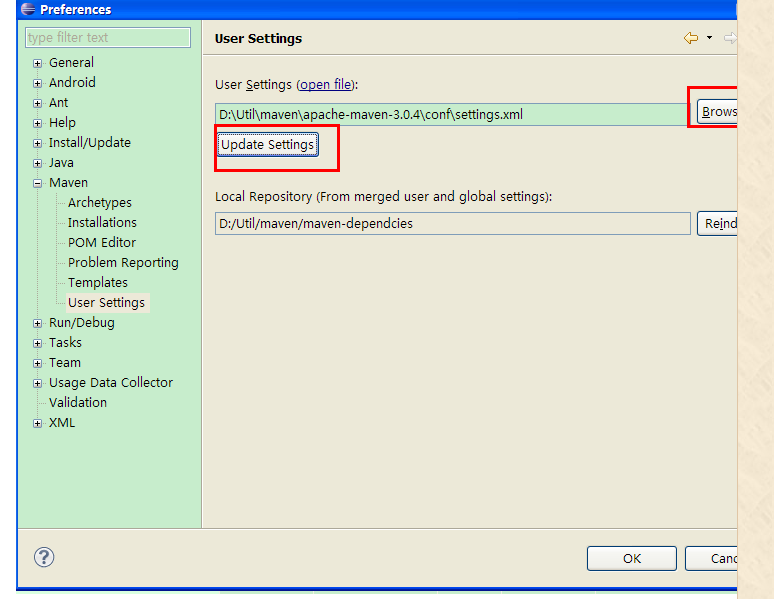This screenshot has height=599, width=774.
Task: Open Maven Problem Reporting page
Action: [x=123, y=263]
